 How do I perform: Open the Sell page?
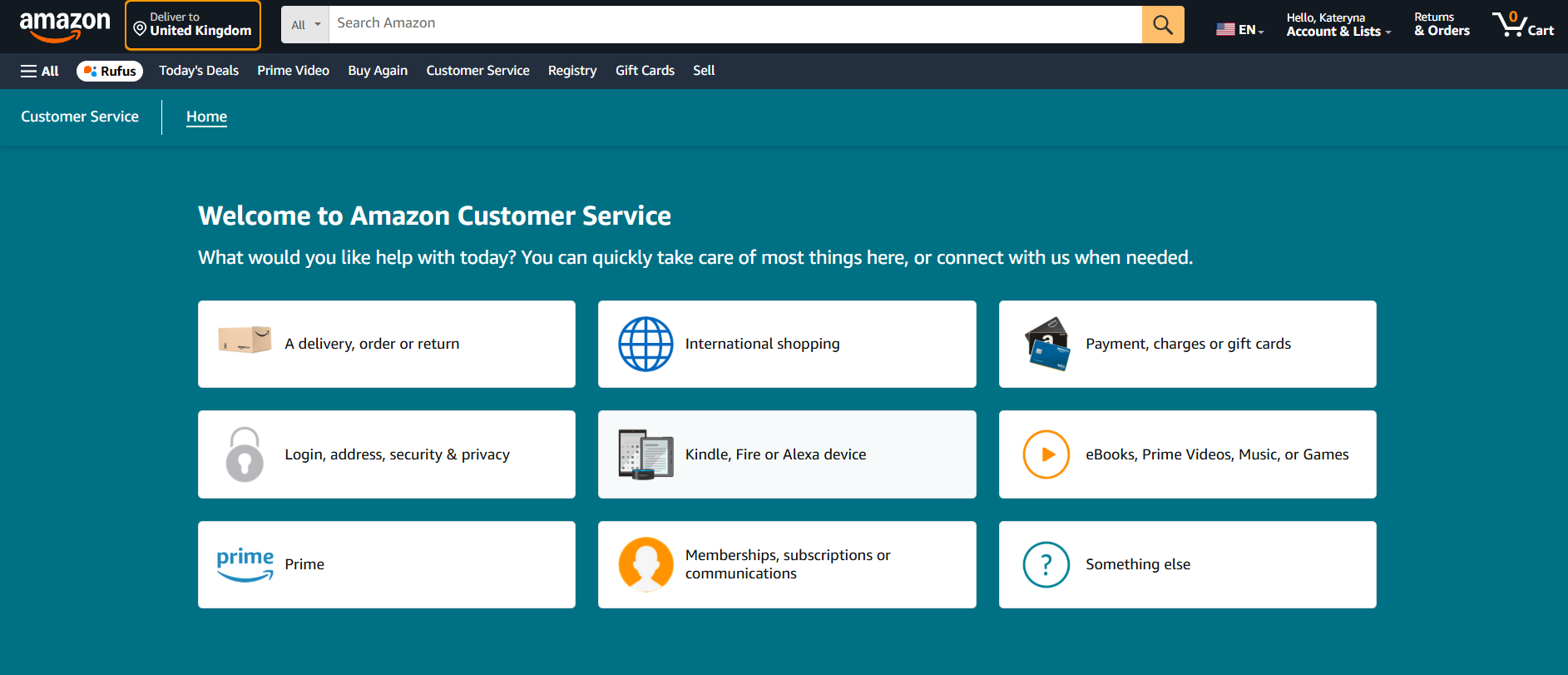[704, 71]
